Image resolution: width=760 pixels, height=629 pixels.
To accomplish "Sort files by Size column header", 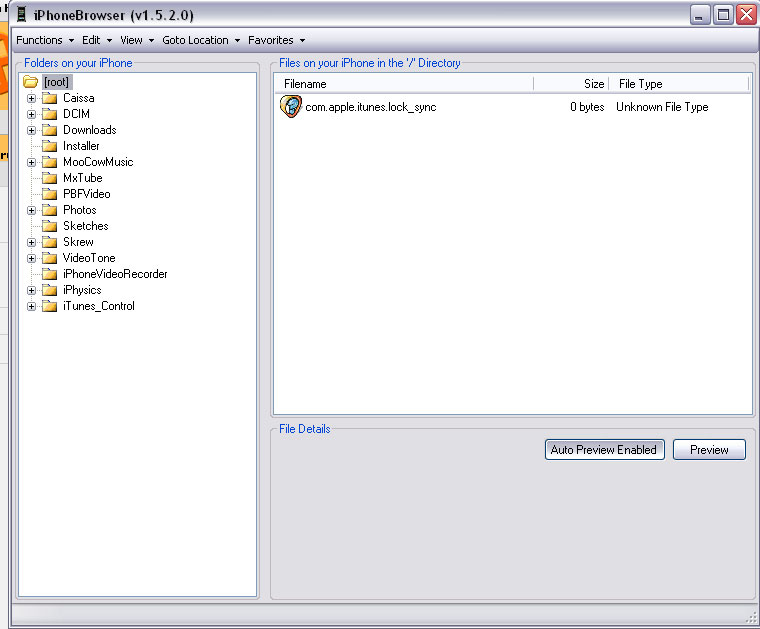I will point(571,84).
